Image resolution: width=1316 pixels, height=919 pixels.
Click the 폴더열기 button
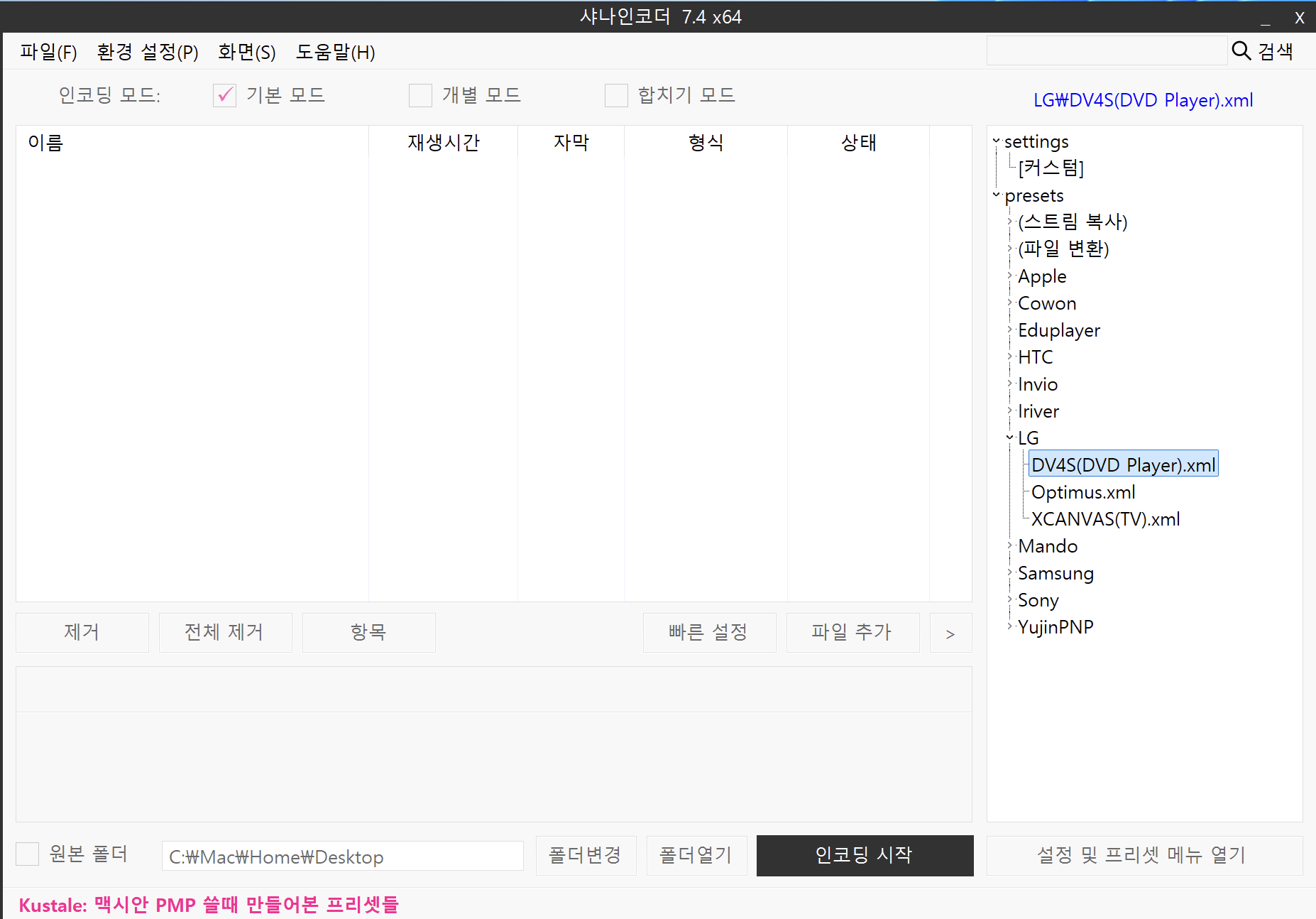[x=696, y=855]
